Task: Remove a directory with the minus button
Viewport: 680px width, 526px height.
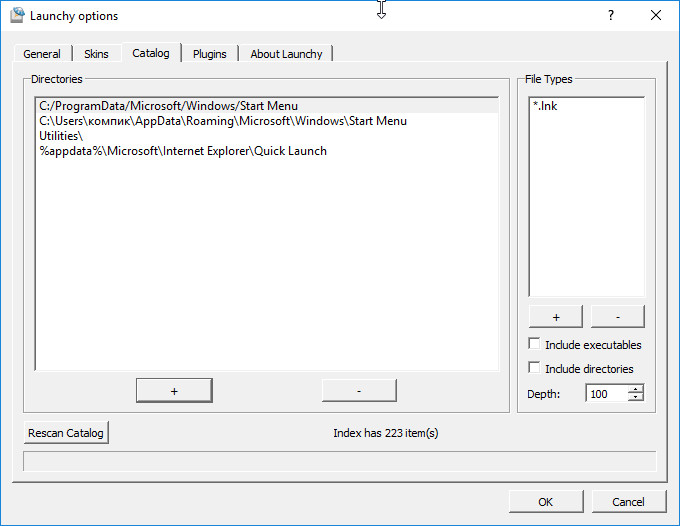Action: [x=359, y=391]
